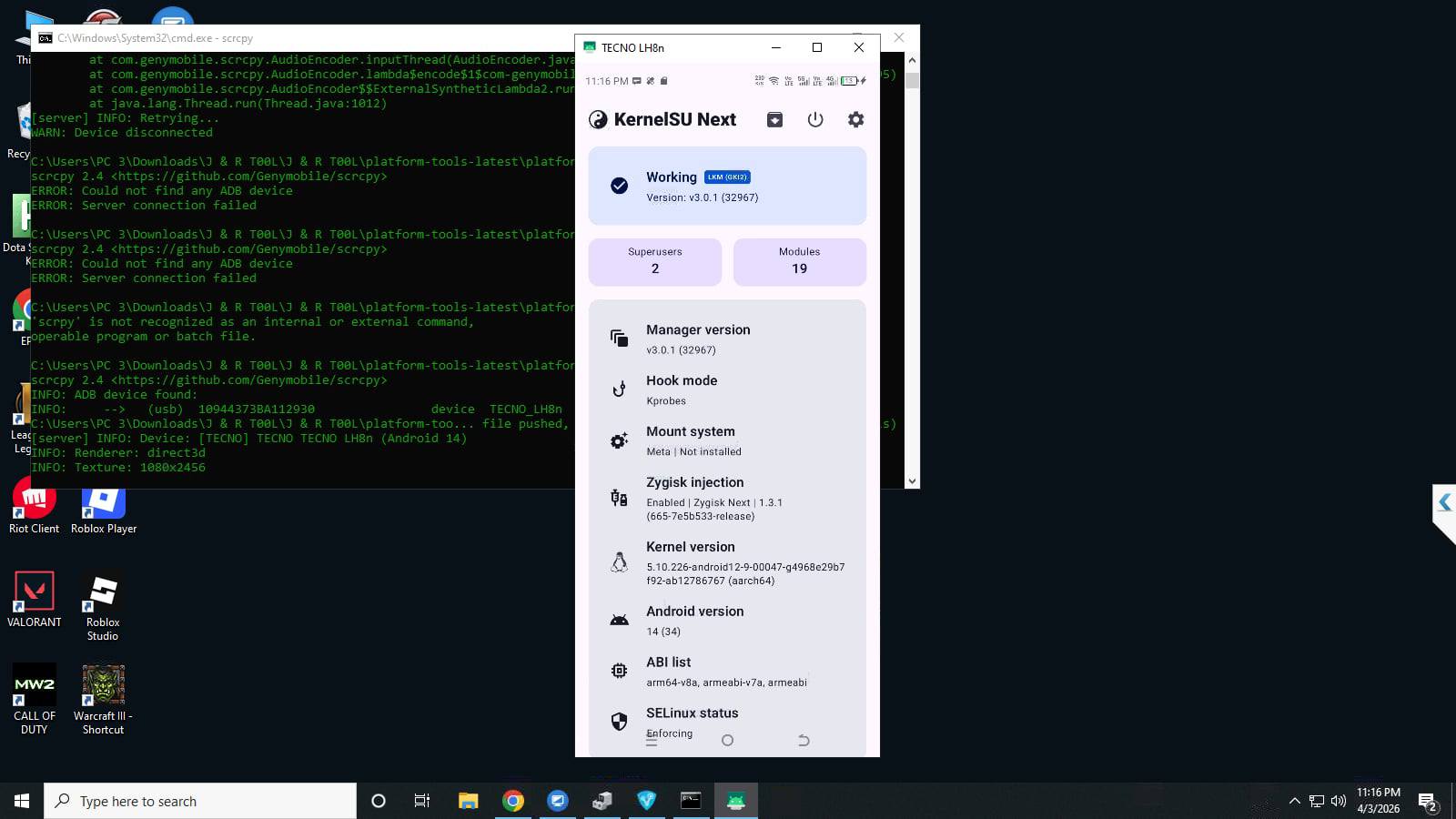The height and width of the screenshot is (819, 1456).
Task: Open Riot Client desktop shortcut
Action: pyautogui.click(x=34, y=507)
